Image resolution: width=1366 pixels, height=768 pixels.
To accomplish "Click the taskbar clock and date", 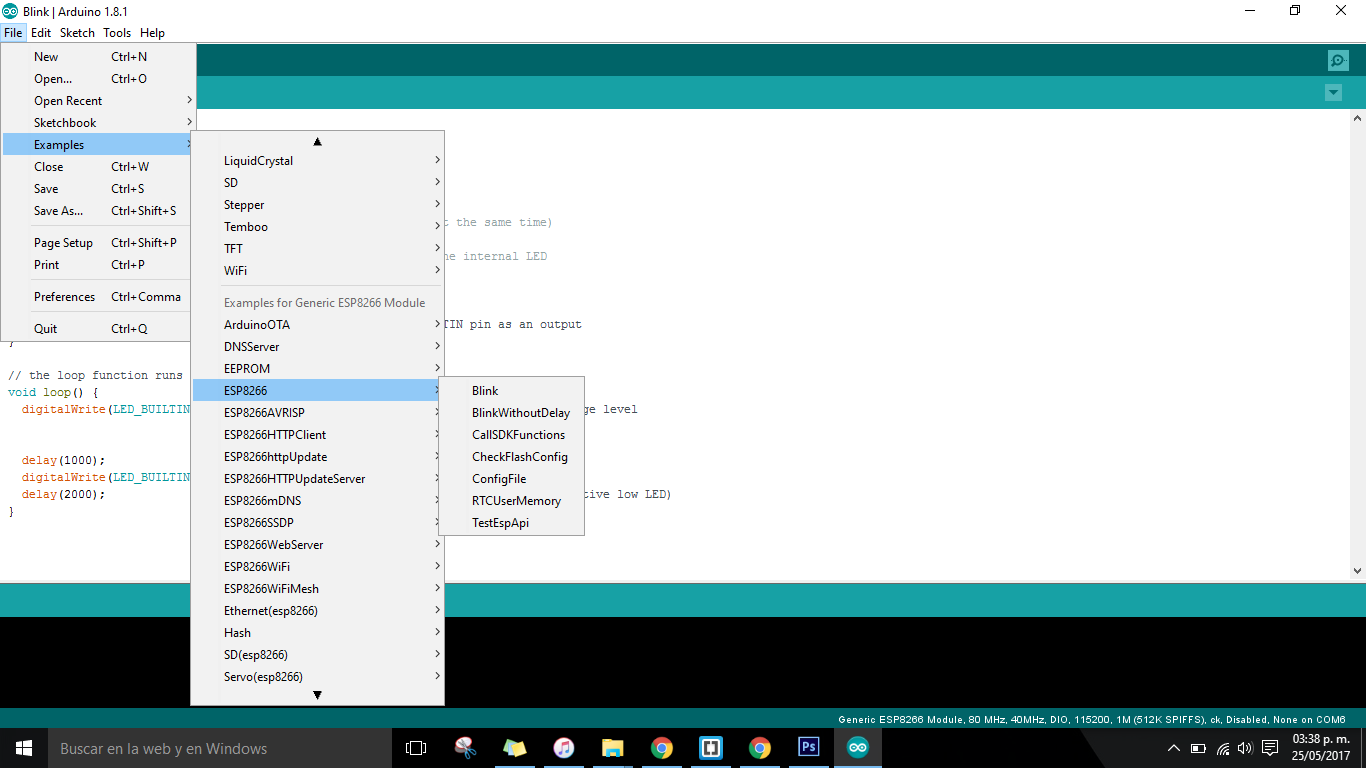I will pos(1321,748).
